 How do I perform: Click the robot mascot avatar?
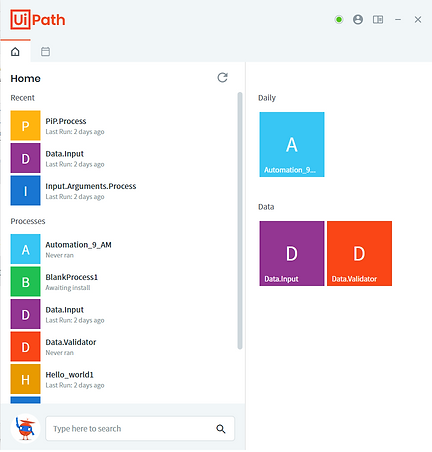pos(25,428)
